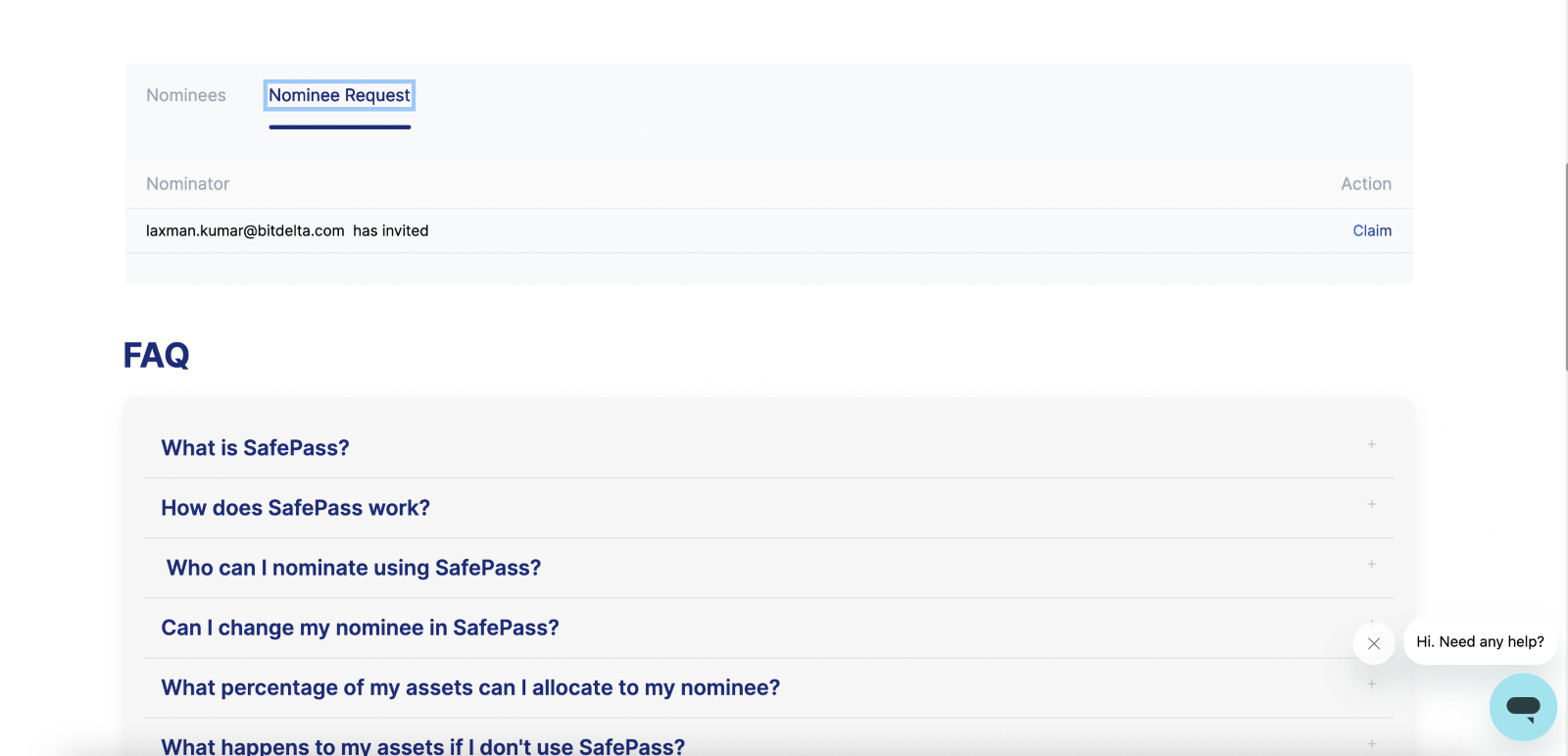The width and height of the screenshot is (1568, 756).
Task: Click the page vertical scrollbar
Action: point(1566,267)
